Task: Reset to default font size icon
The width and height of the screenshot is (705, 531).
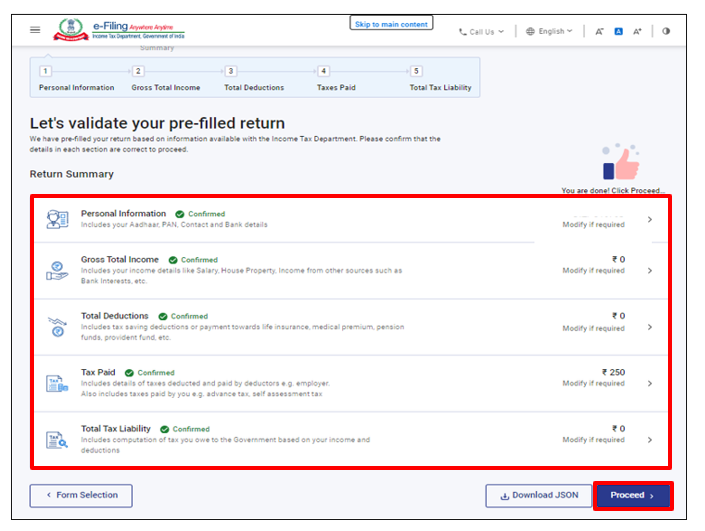Action: point(619,31)
